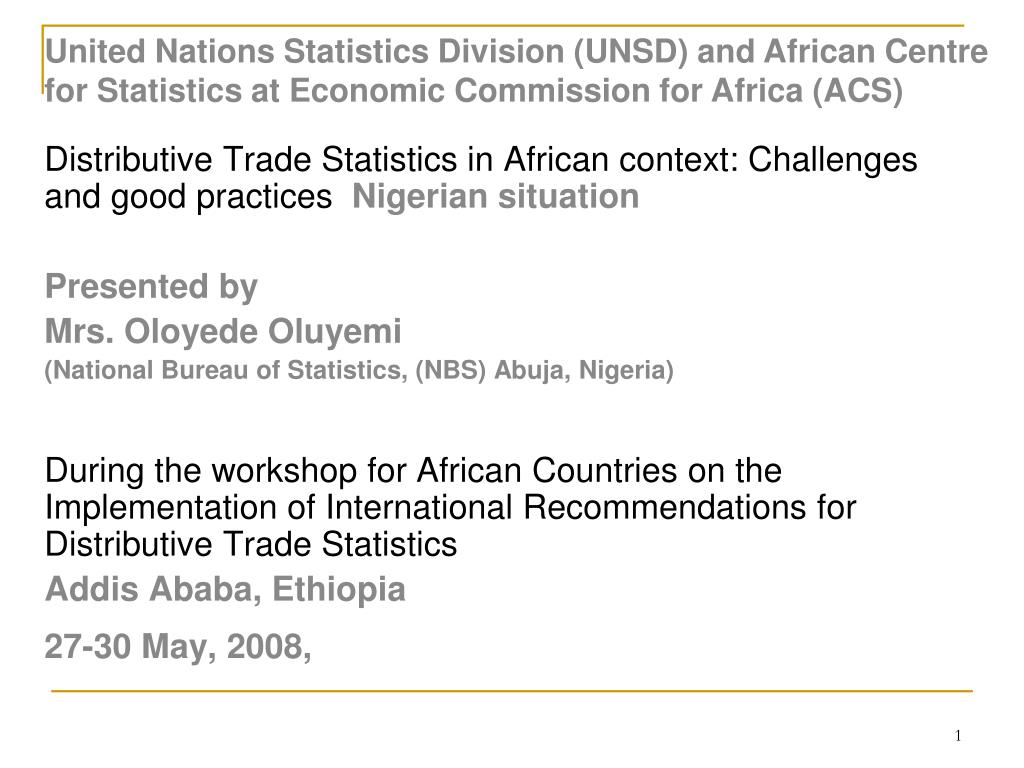Select 'Implementation of International Recommendations for' line
The image size is (1024, 768).
[x=451, y=507]
